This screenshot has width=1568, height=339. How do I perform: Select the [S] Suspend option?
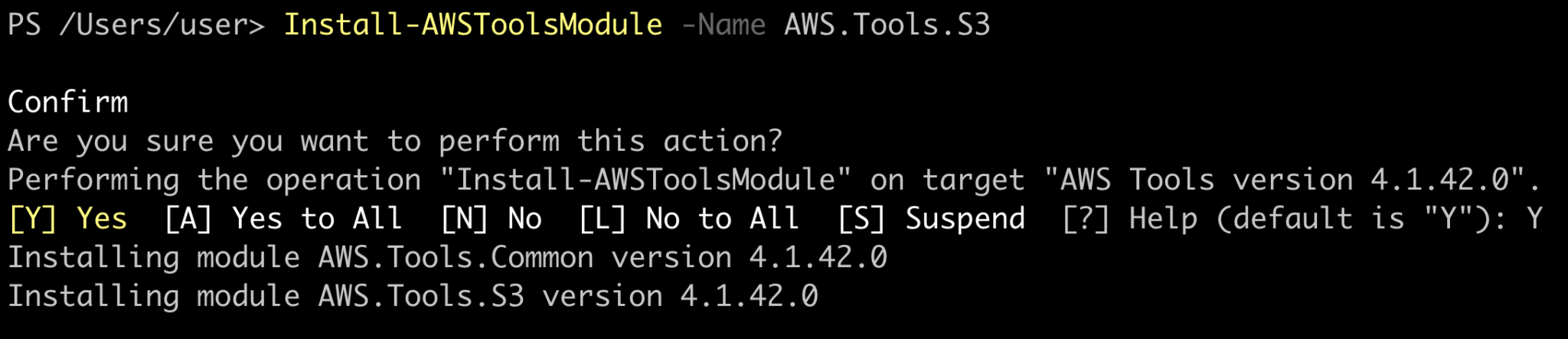click(x=931, y=220)
